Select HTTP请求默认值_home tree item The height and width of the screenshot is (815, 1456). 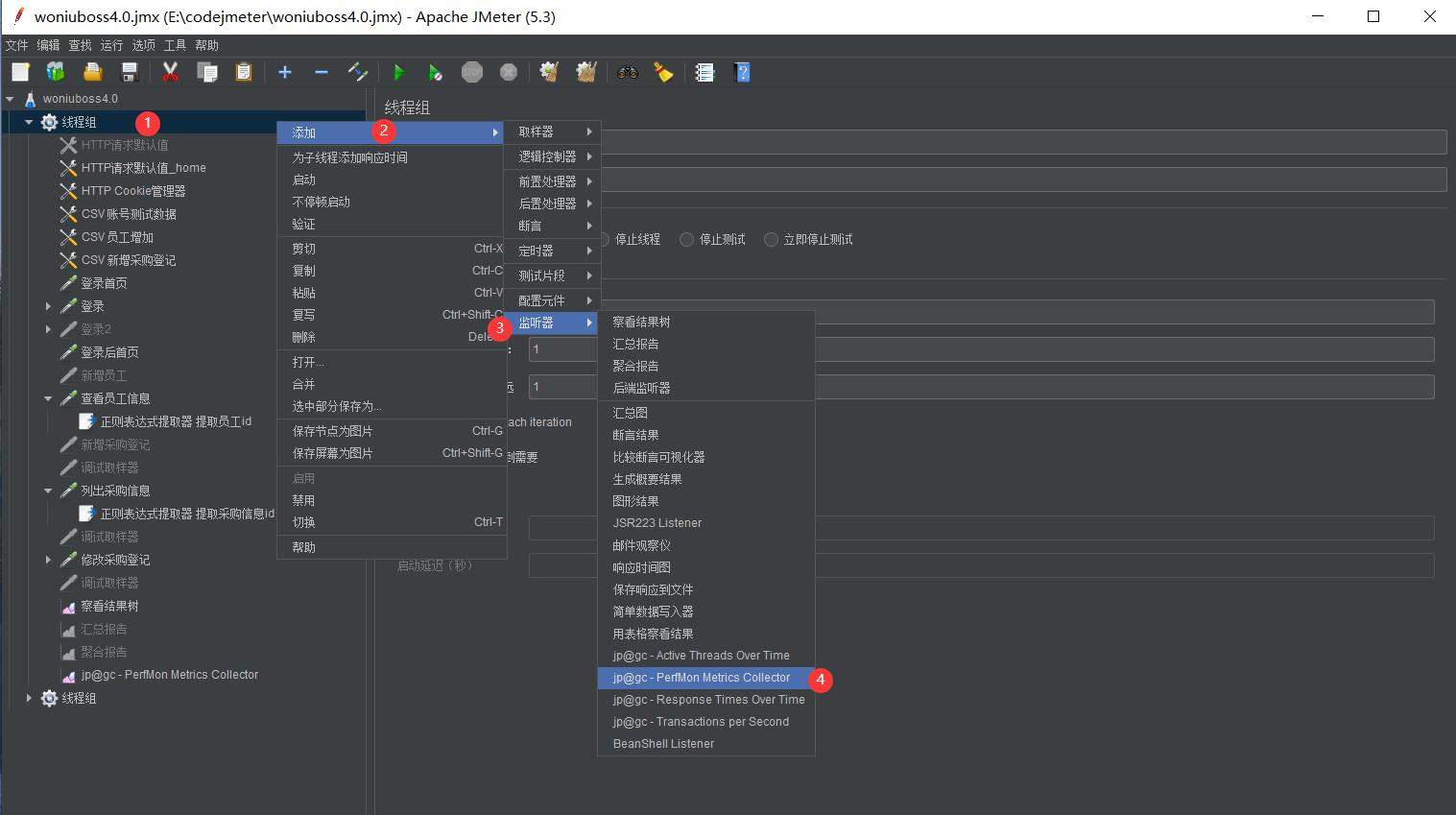click(143, 168)
